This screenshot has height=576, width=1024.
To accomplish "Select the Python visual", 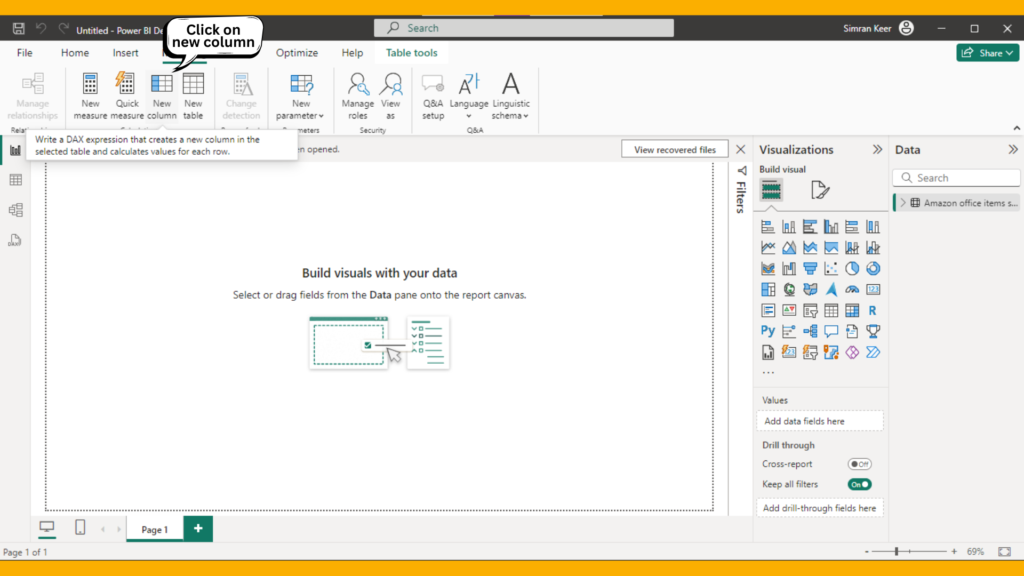I will point(768,331).
